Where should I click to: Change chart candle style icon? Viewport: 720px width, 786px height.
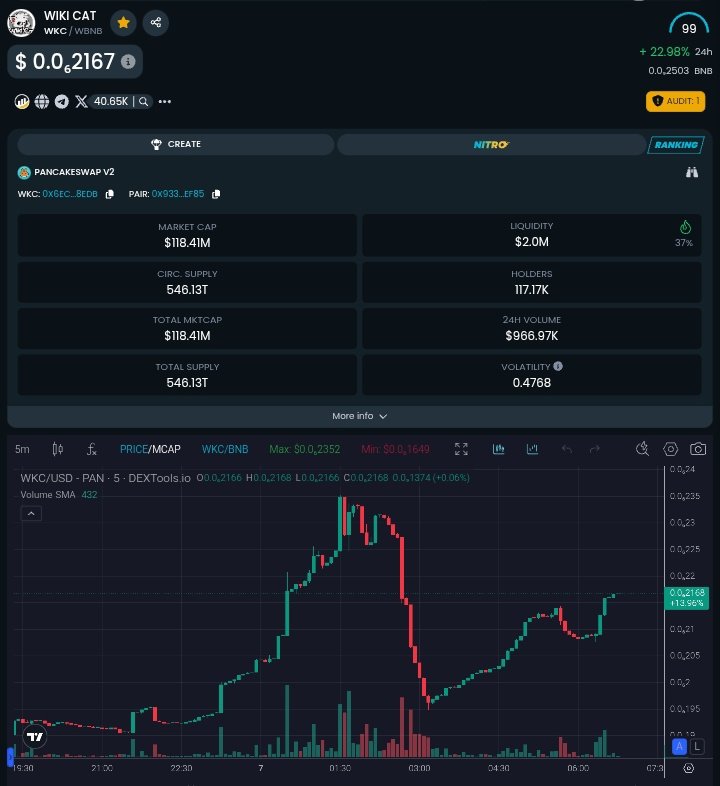click(x=58, y=449)
